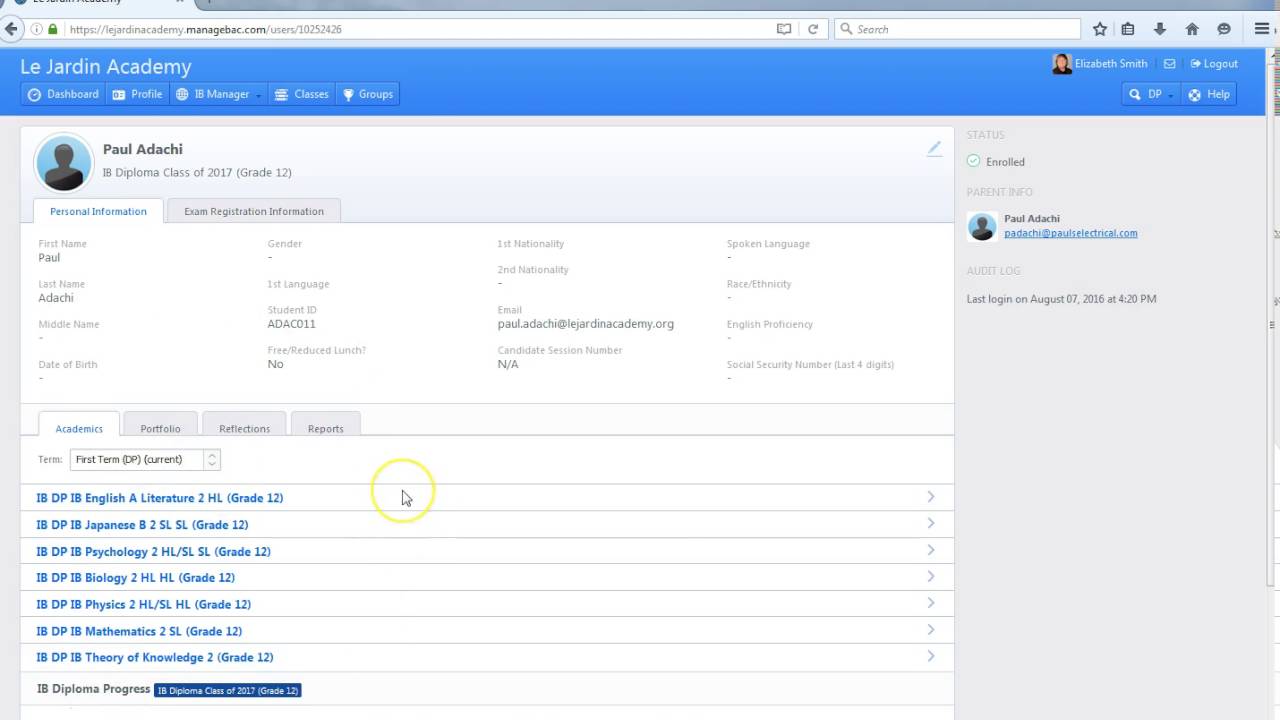Email parent at padachi@paulselectrical.com
The height and width of the screenshot is (720, 1280).
[x=1070, y=233]
